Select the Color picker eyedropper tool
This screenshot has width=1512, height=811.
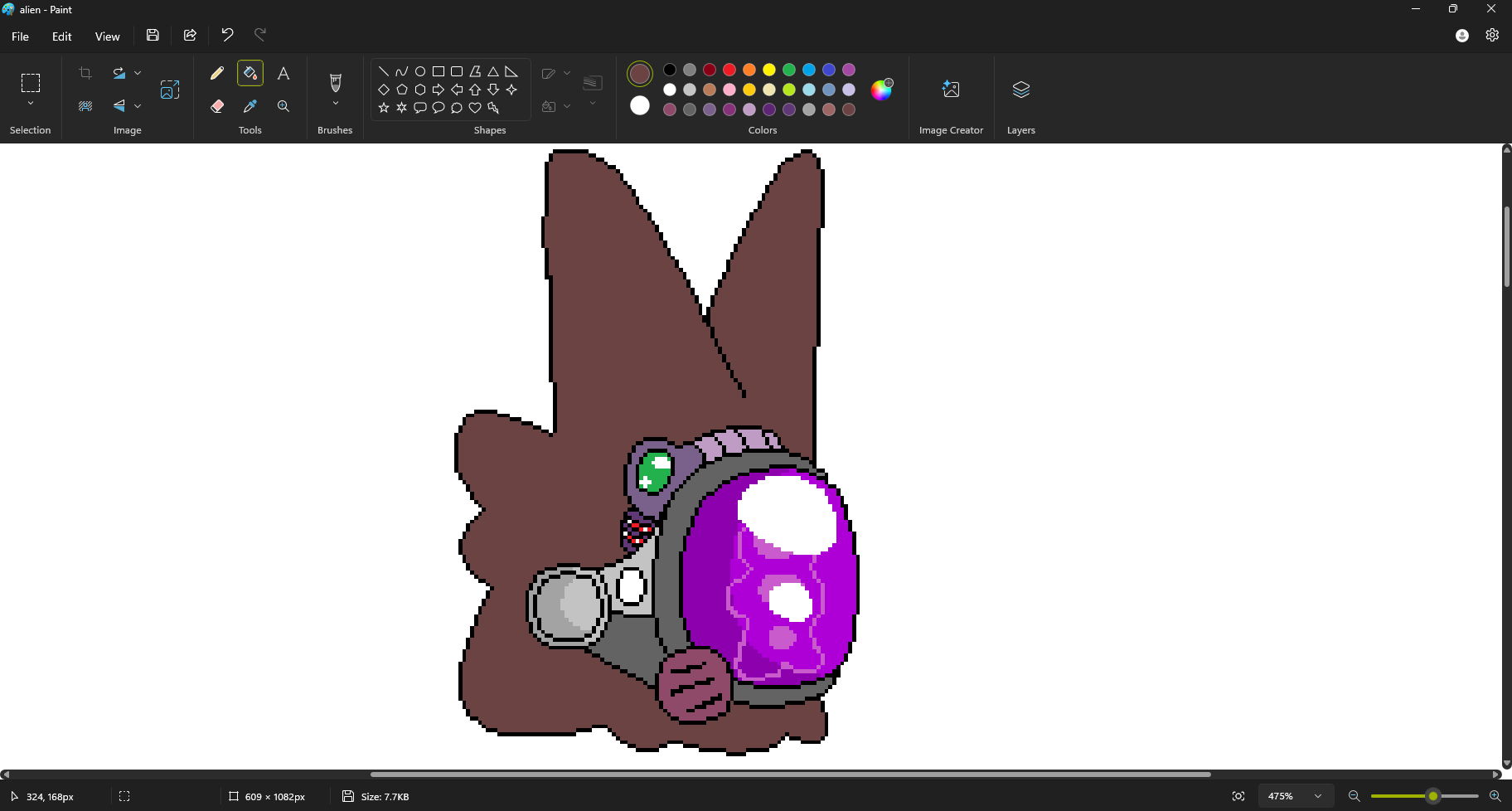(x=250, y=106)
